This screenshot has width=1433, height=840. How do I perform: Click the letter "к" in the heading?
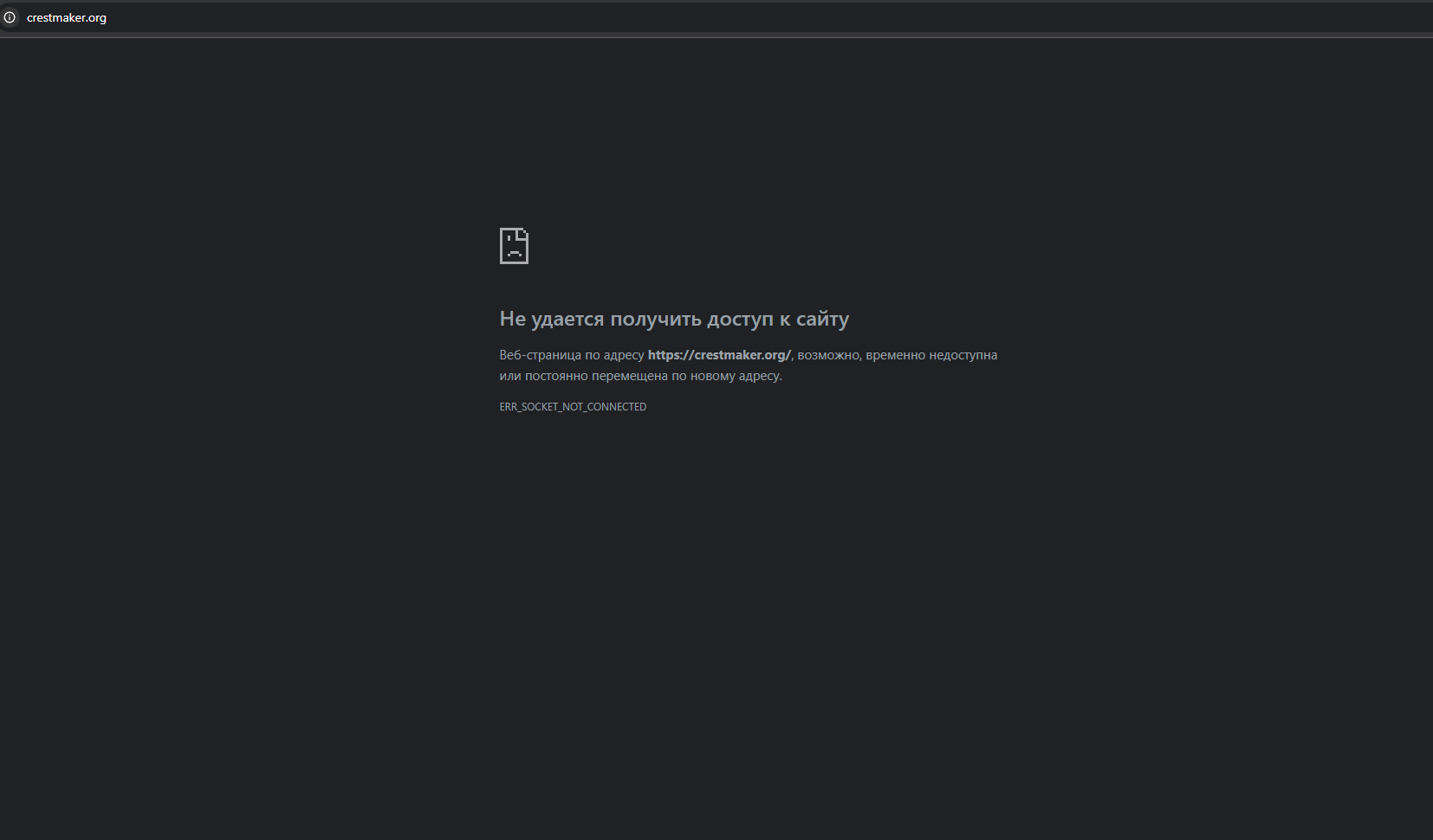(x=784, y=319)
